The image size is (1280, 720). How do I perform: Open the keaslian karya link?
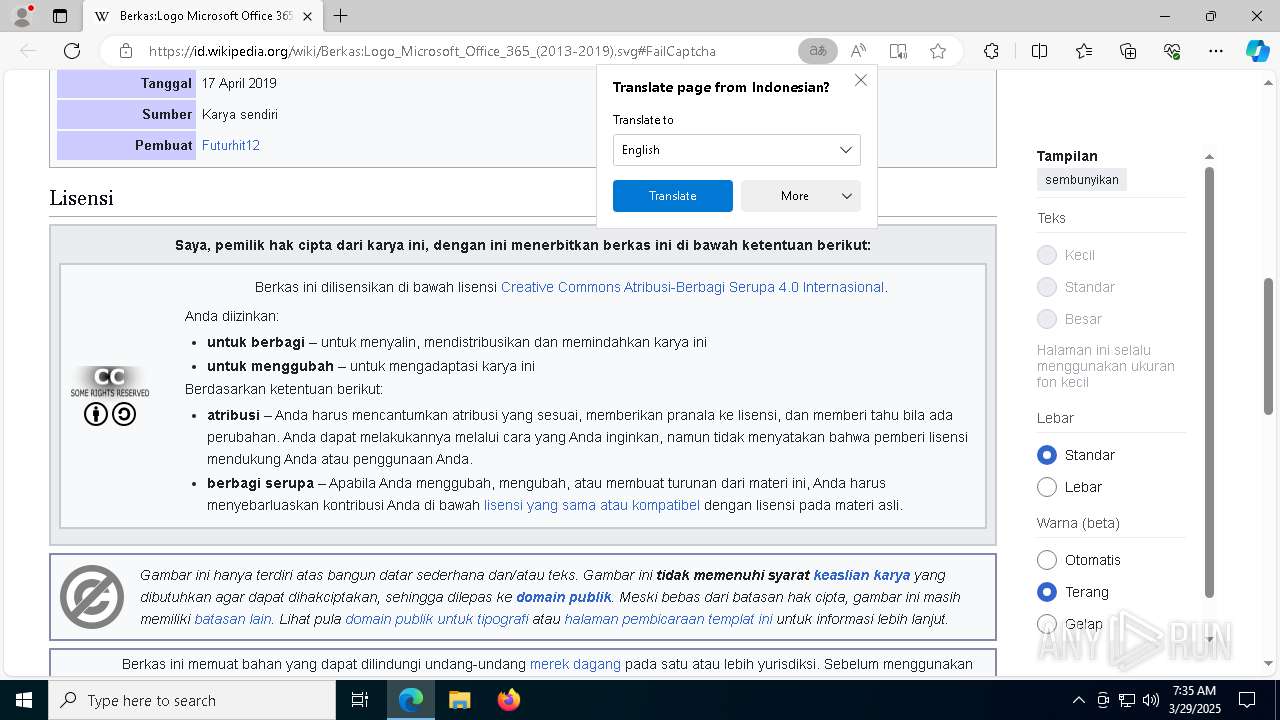coord(862,575)
